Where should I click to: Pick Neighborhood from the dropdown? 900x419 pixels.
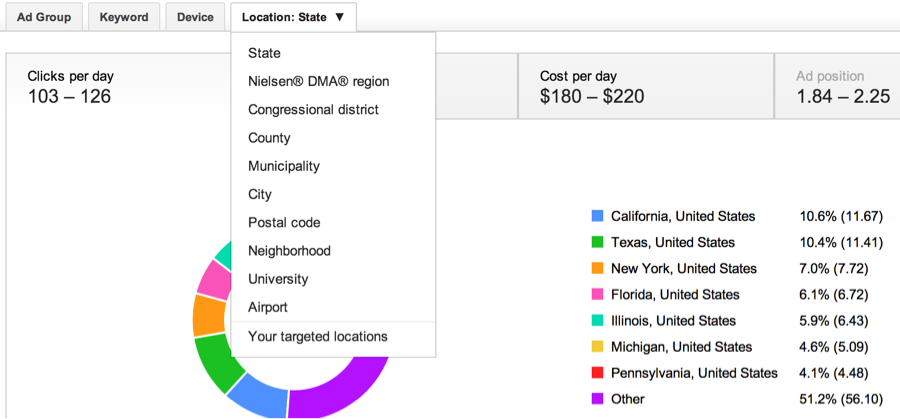point(289,251)
